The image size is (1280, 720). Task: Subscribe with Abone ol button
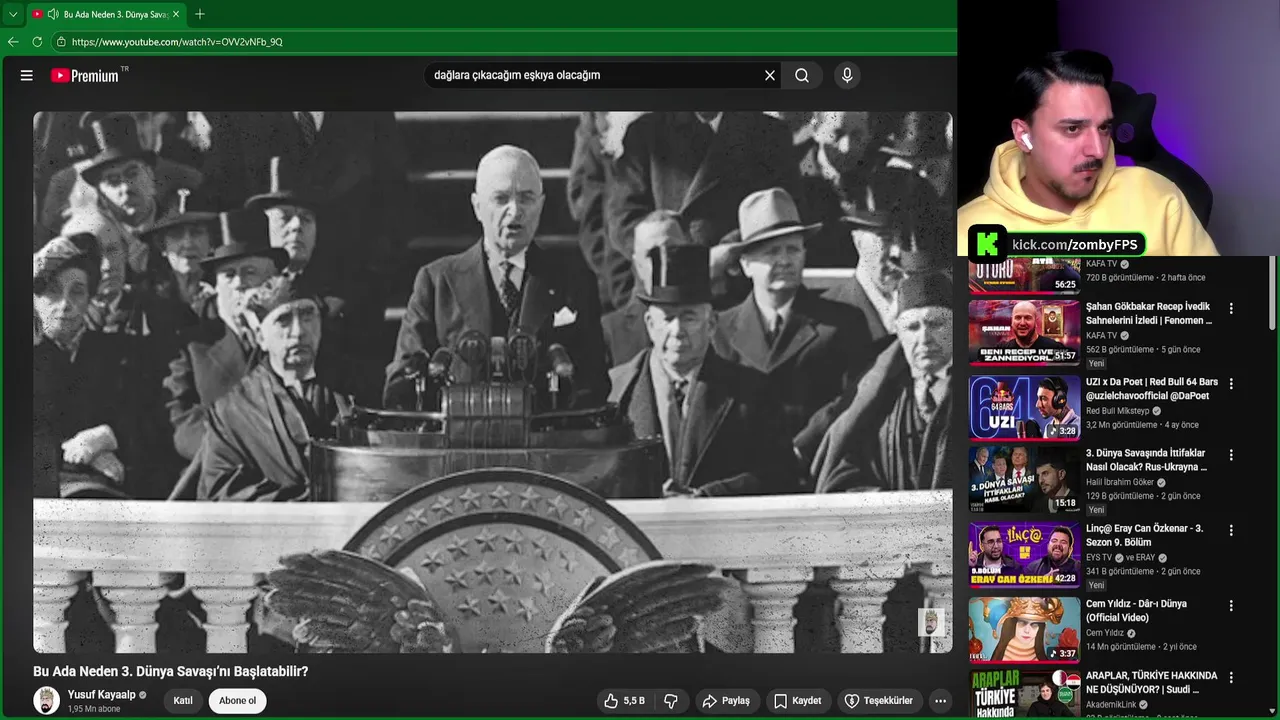click(237, 701)
